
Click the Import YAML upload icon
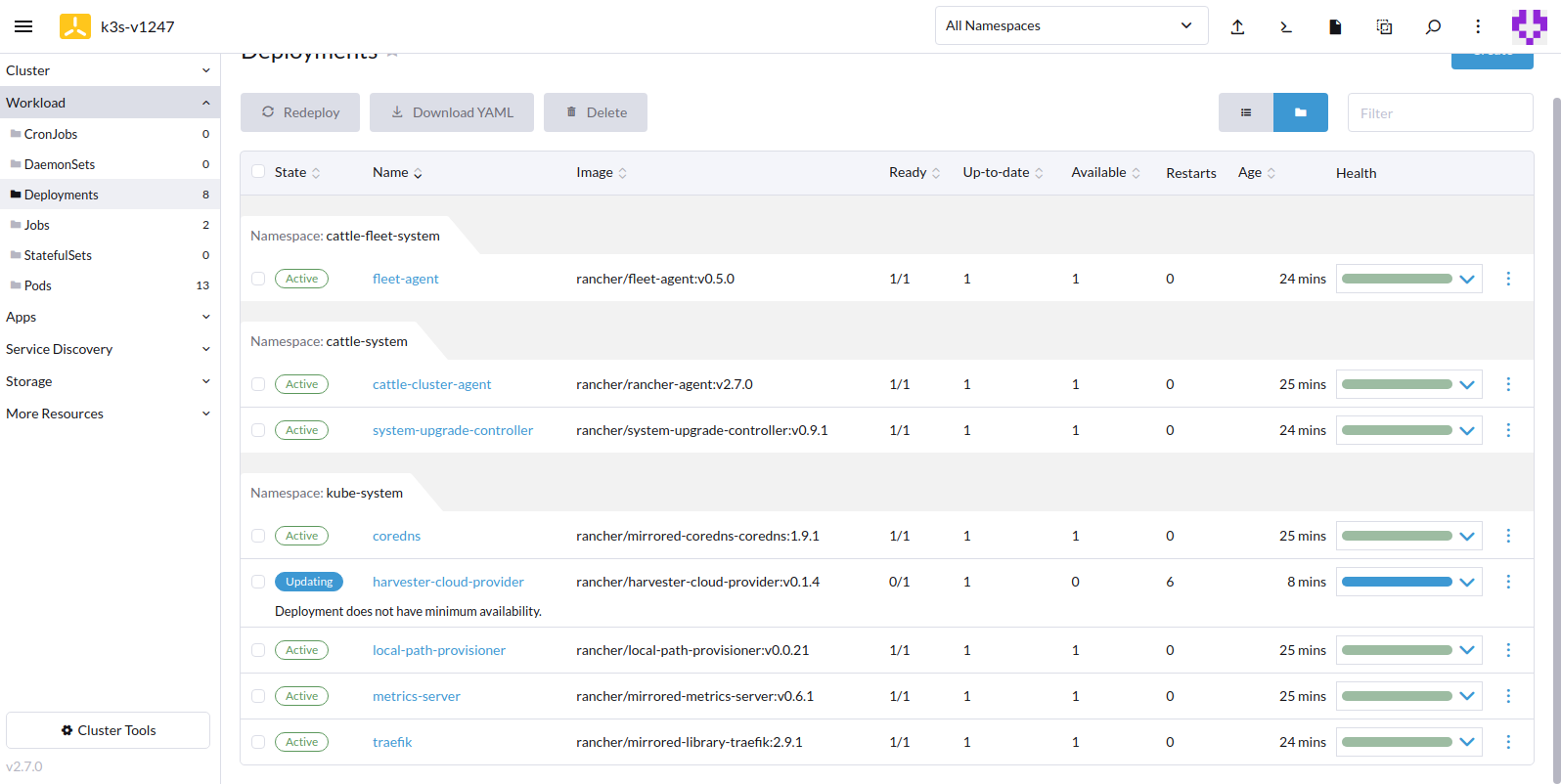1237,26
